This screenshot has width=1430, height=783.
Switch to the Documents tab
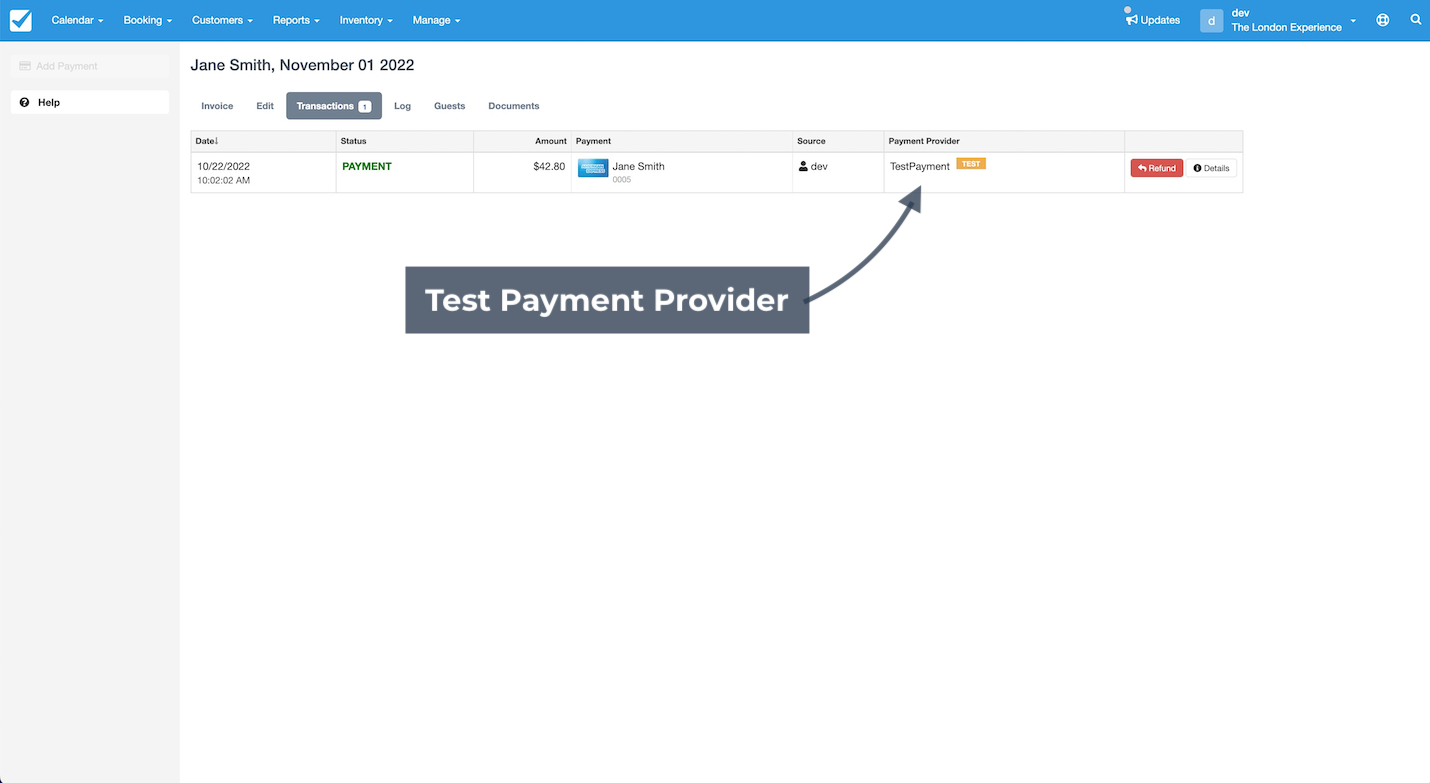(514, 106)
